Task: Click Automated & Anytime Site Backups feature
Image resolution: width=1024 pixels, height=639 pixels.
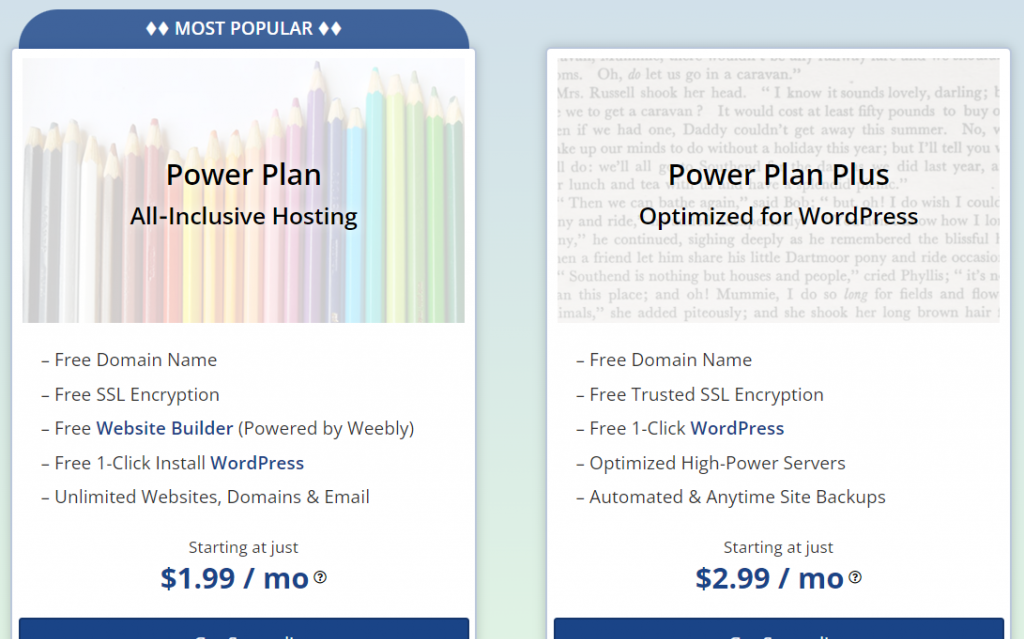Action: (731, 497)
